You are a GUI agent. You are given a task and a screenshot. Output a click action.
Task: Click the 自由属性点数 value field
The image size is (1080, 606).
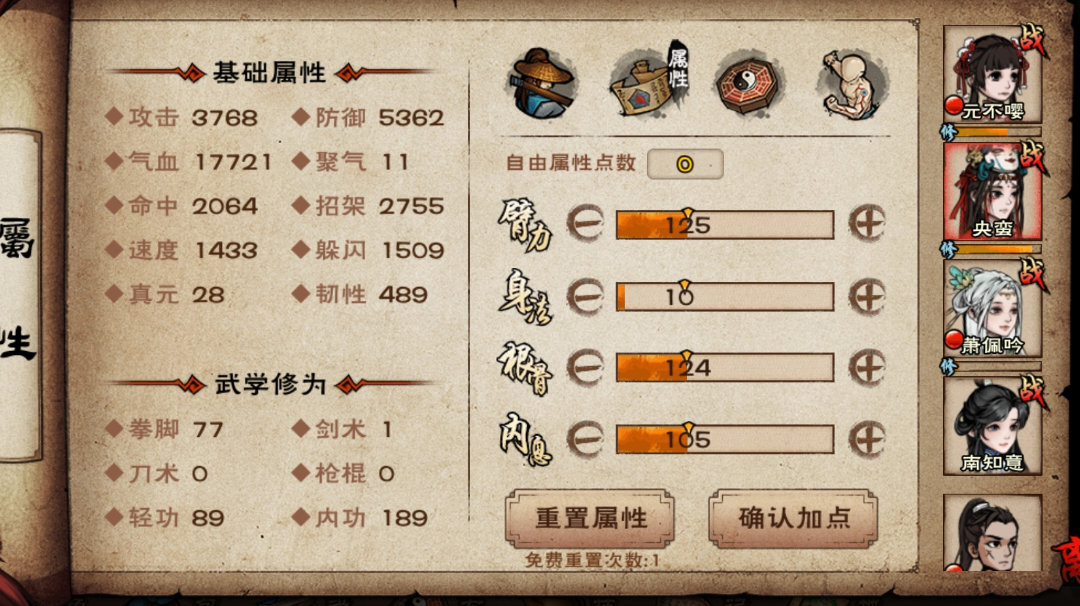point(685,165)
